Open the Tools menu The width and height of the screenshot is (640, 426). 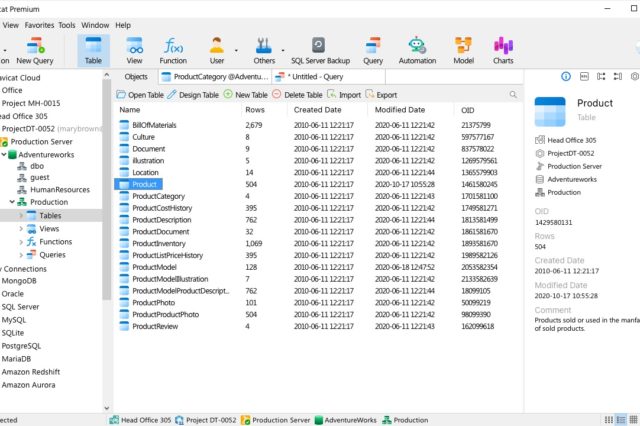(67, 25)
